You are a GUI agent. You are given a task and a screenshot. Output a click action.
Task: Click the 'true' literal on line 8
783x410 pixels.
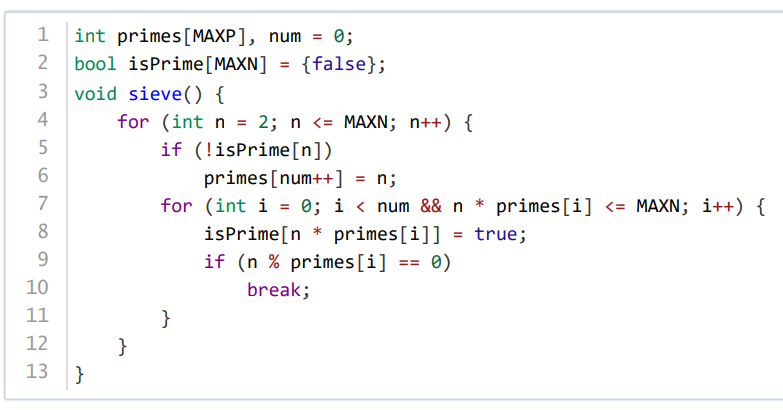pos(495,234)
